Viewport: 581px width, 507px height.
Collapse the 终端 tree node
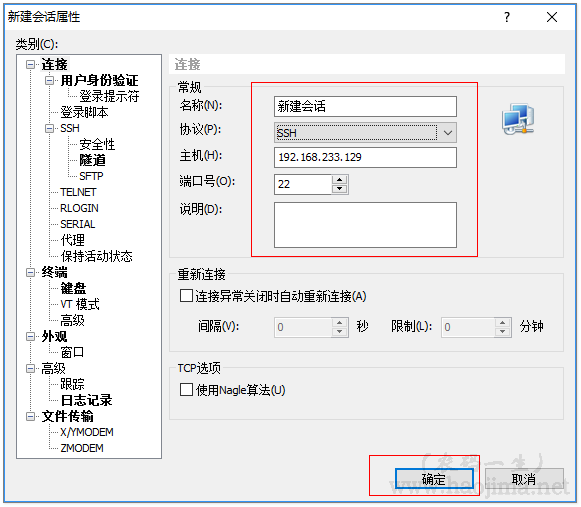point(30,273)
